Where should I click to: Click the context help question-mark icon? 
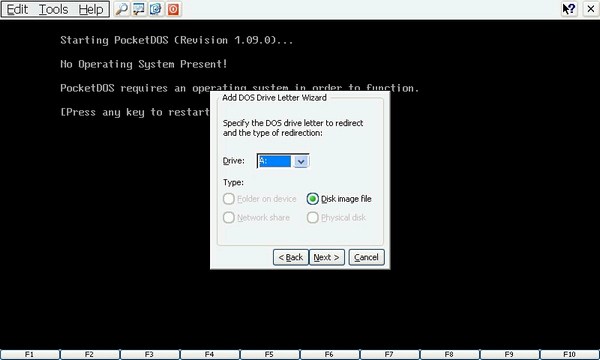(569, 9)
